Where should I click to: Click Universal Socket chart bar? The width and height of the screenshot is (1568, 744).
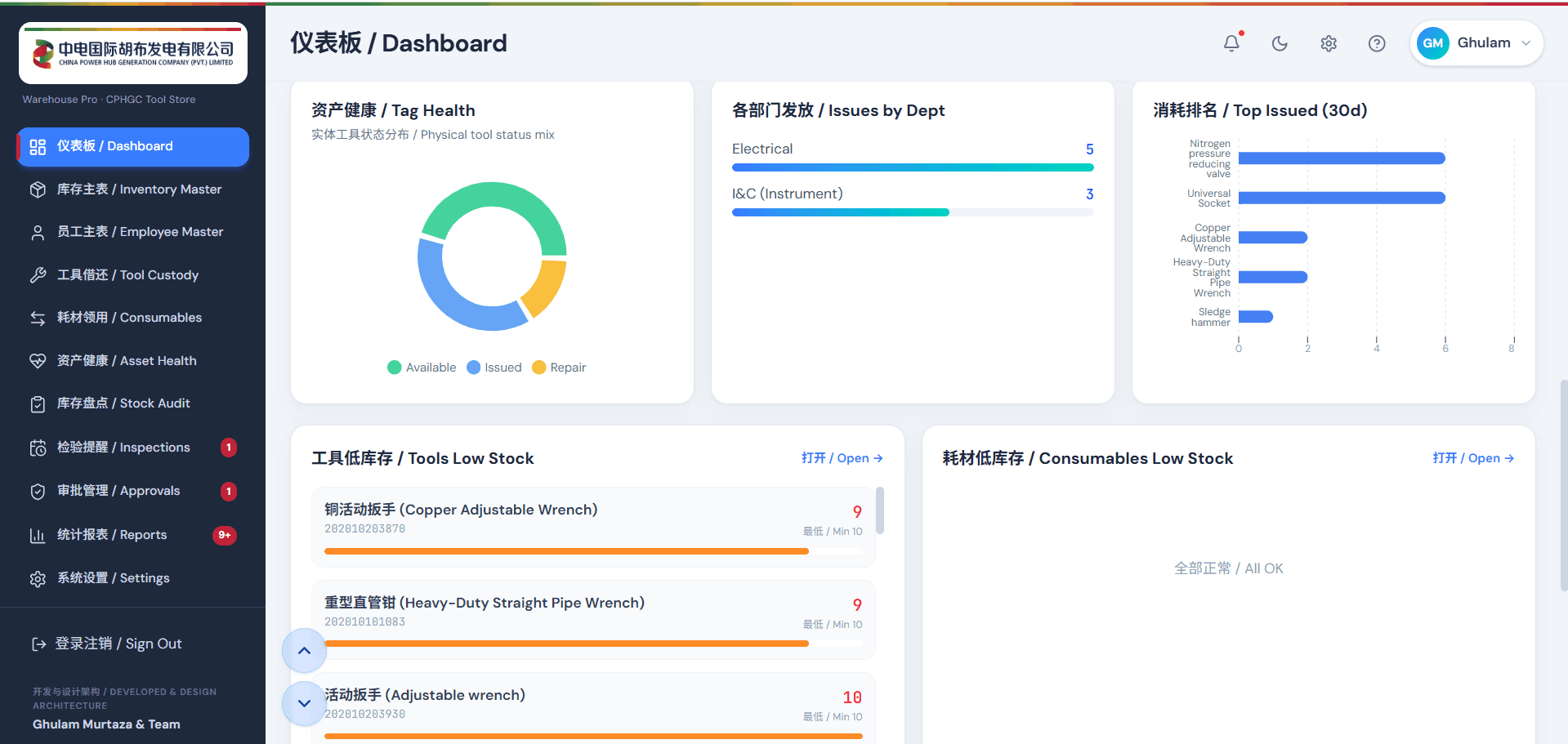1342,198
